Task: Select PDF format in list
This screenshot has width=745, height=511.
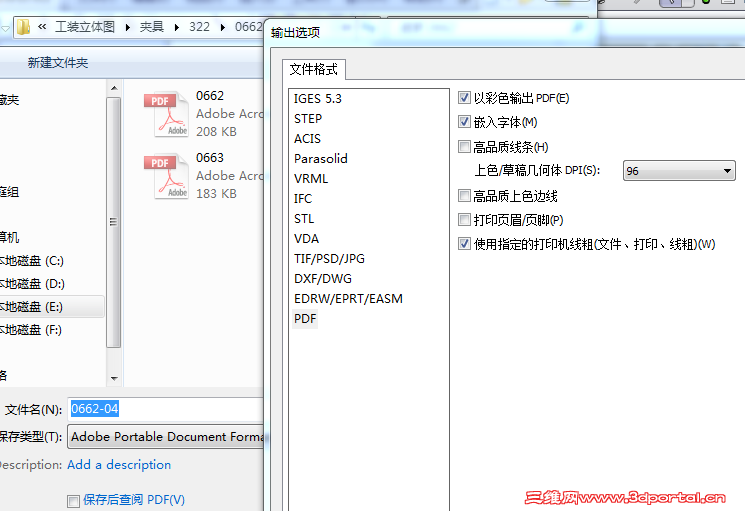Action: [x=305, y=319]
